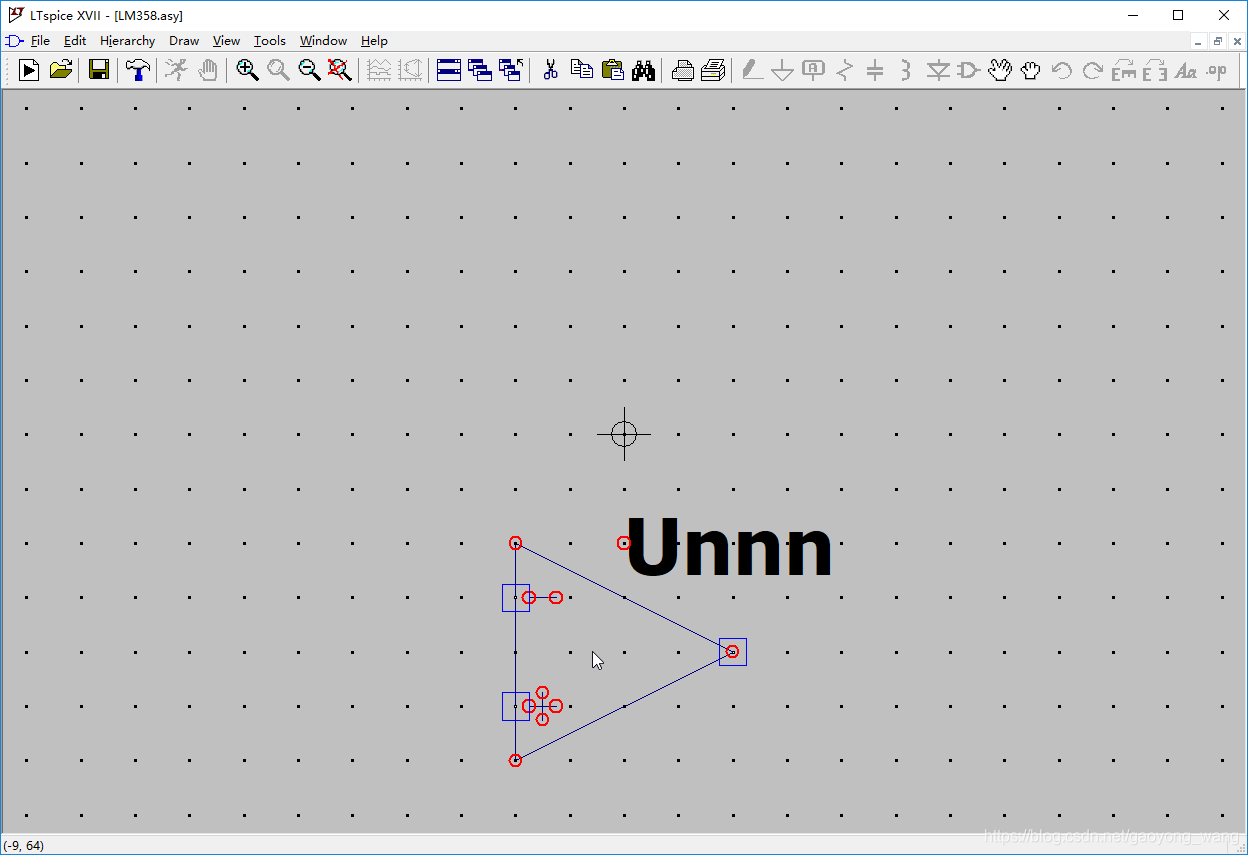
Task: Select the Diode tool
Action: pyautogui.click(x=937, y=70)
